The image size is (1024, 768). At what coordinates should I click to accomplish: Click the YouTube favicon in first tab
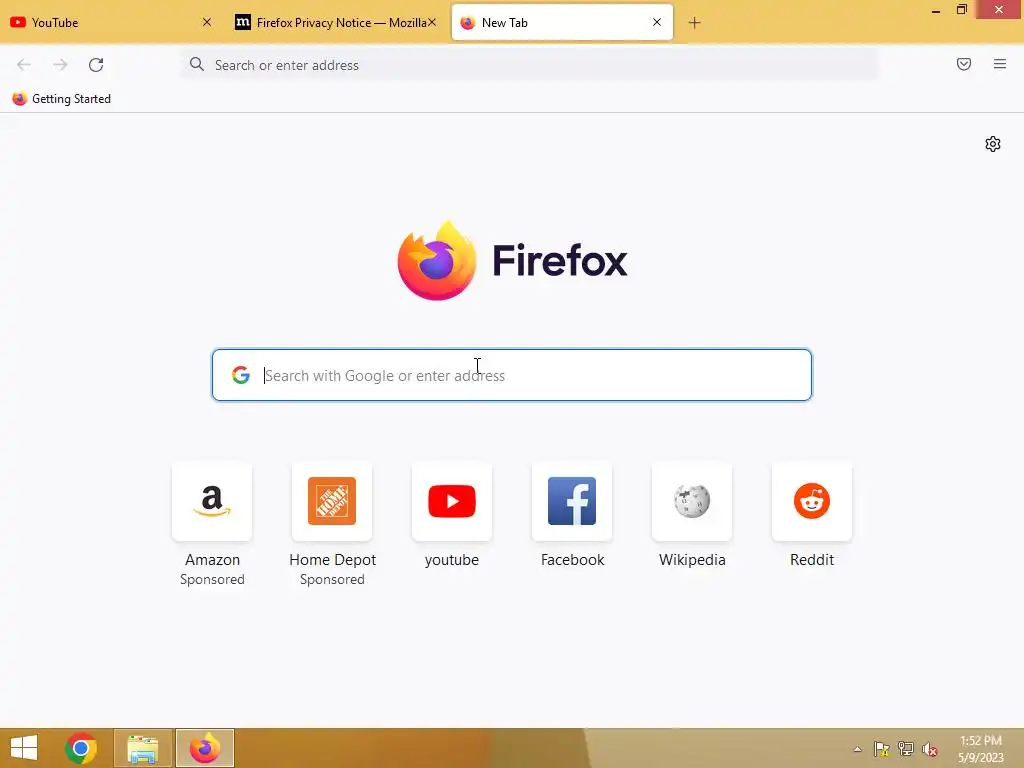point(18,22)
